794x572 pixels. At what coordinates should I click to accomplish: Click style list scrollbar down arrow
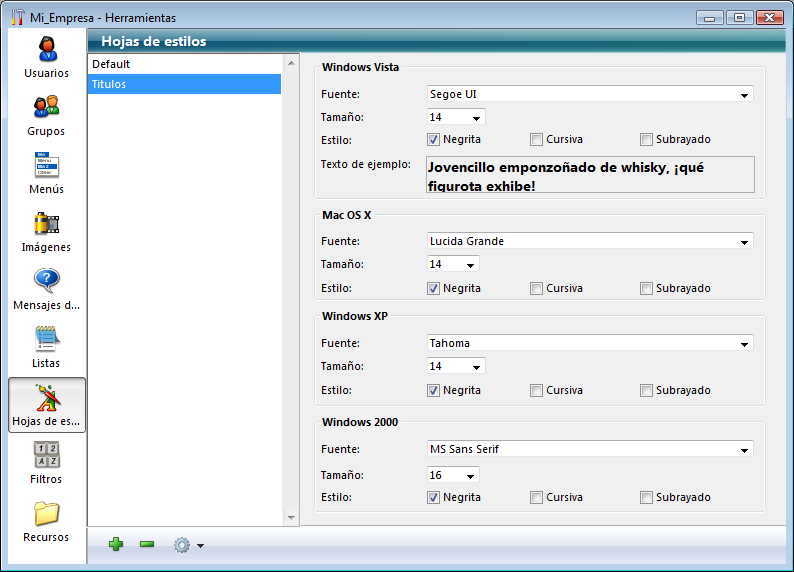point(292,518)
